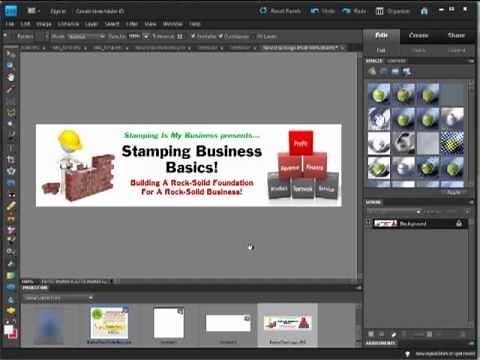Click the lightbulb tip icon in the status bar
The width and height of the screenshot is (480, 360).
click(x=407, y=354)
